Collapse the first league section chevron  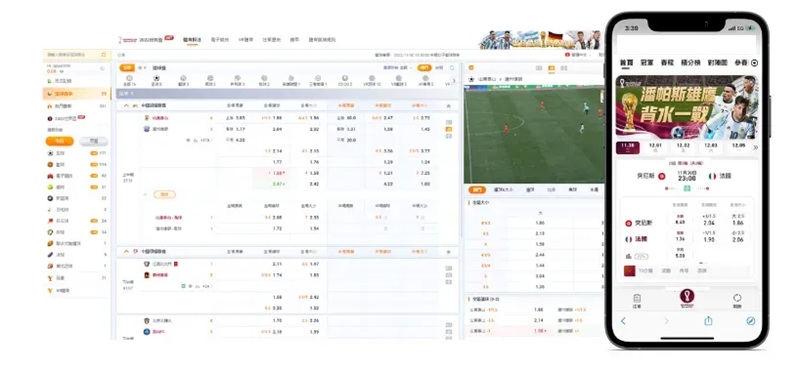click(x=126, y=106)
